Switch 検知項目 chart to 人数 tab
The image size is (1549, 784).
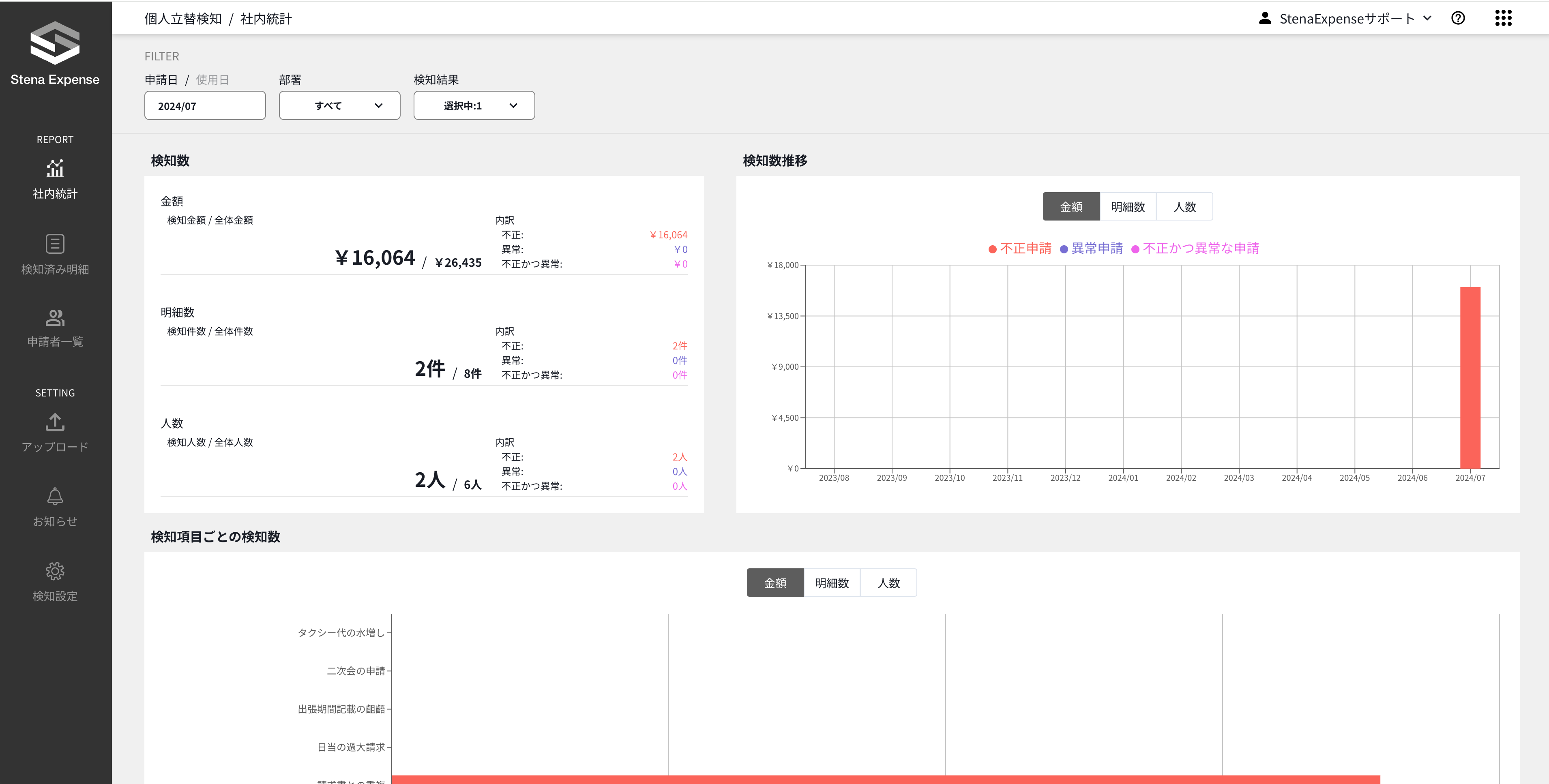(x=888, y=583)
